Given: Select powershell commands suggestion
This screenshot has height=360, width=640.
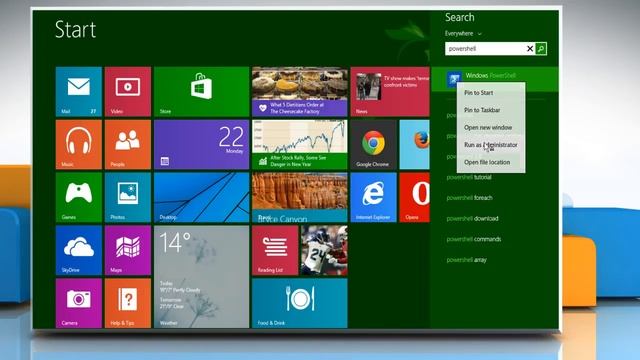Looking at the screenshot, I should click(473, 239).
